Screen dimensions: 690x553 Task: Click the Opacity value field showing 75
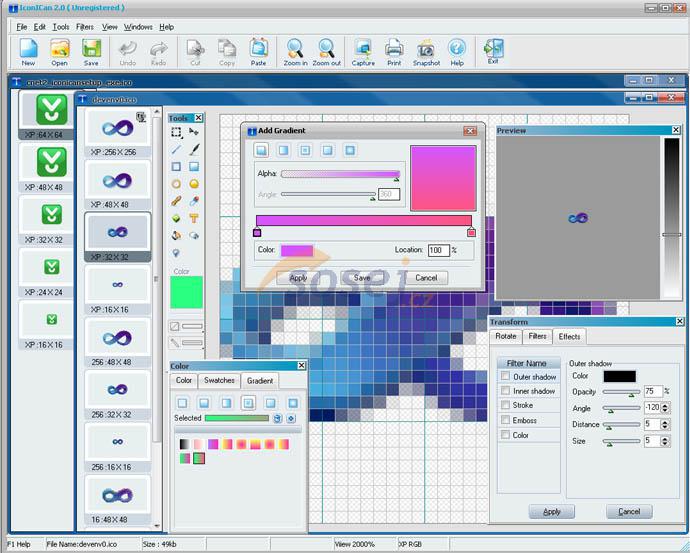point(653,391)
